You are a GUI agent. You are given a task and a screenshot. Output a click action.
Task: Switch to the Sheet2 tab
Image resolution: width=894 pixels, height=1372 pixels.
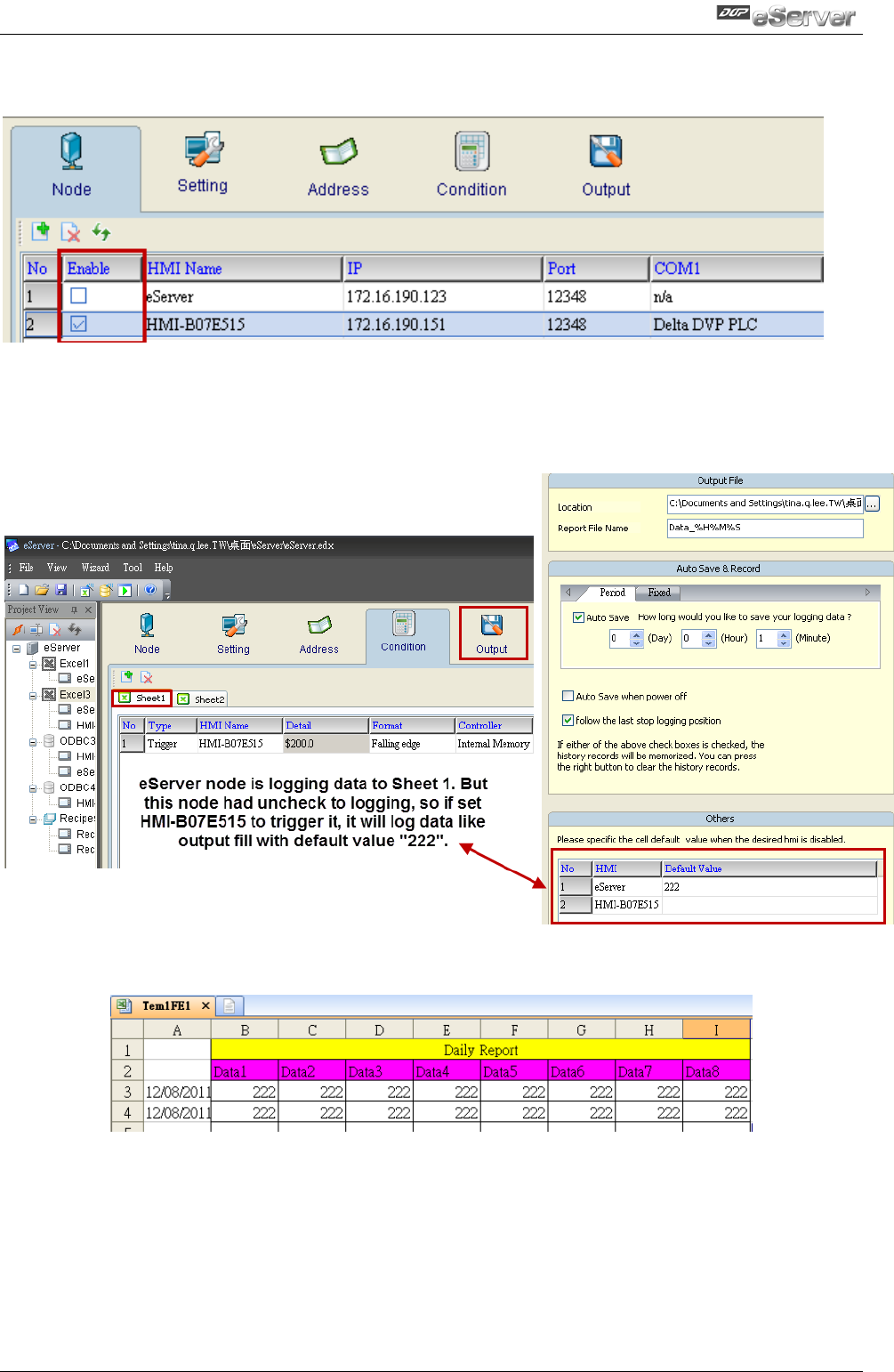(x=202, y=699)
